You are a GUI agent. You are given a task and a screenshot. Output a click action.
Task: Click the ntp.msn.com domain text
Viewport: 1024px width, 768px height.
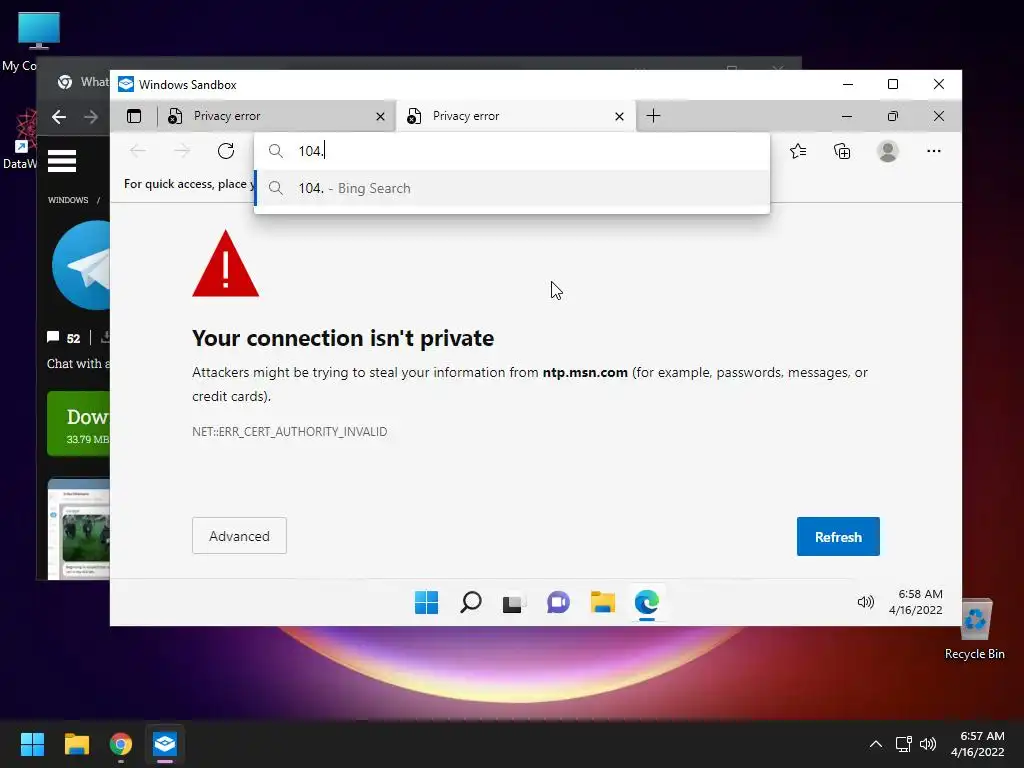(585, 372)
